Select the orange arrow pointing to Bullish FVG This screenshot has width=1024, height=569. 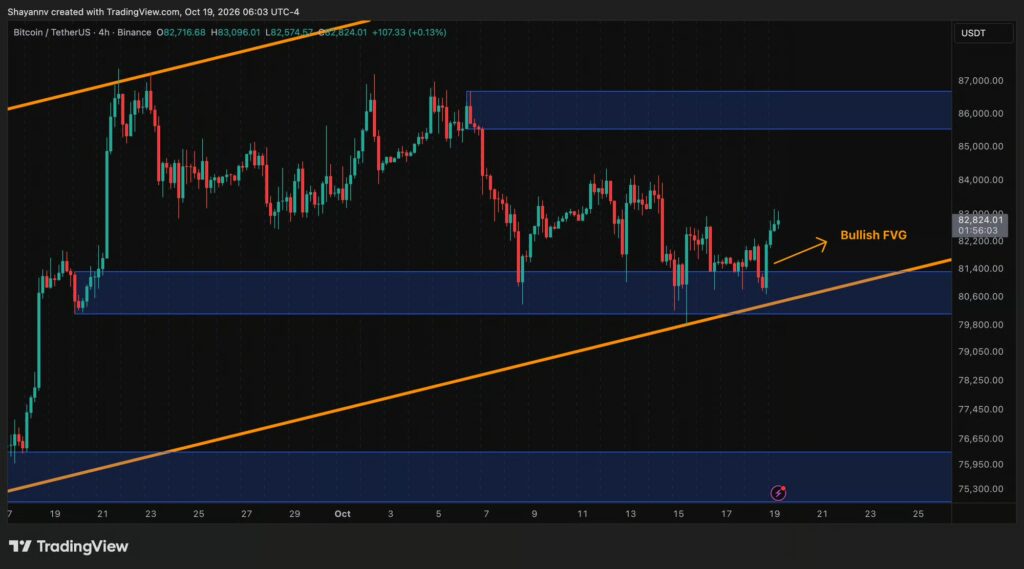pos(801,252)
